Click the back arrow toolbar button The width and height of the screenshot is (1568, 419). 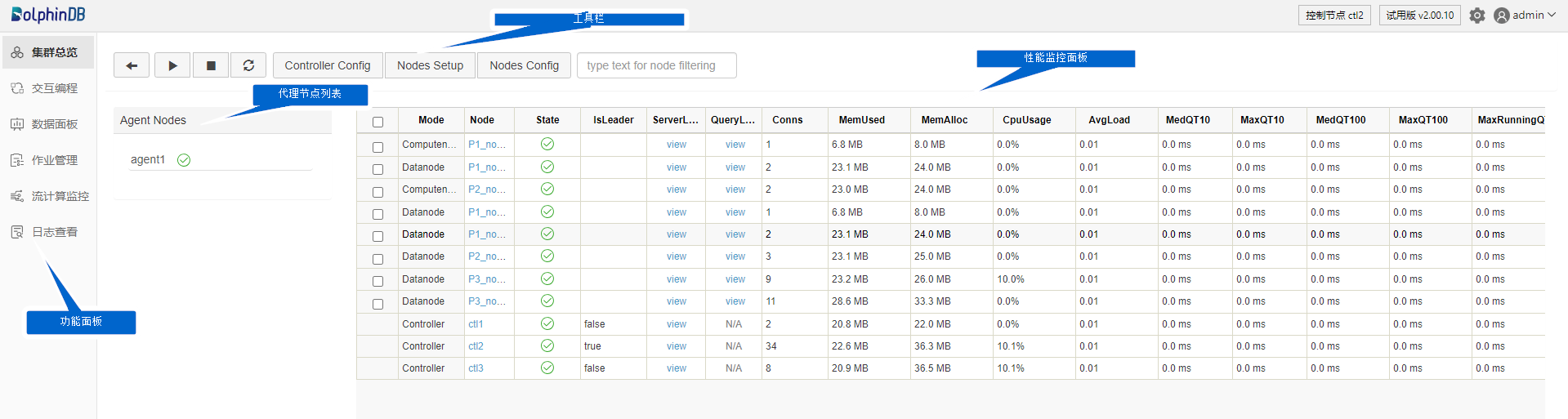pos(132,65)
